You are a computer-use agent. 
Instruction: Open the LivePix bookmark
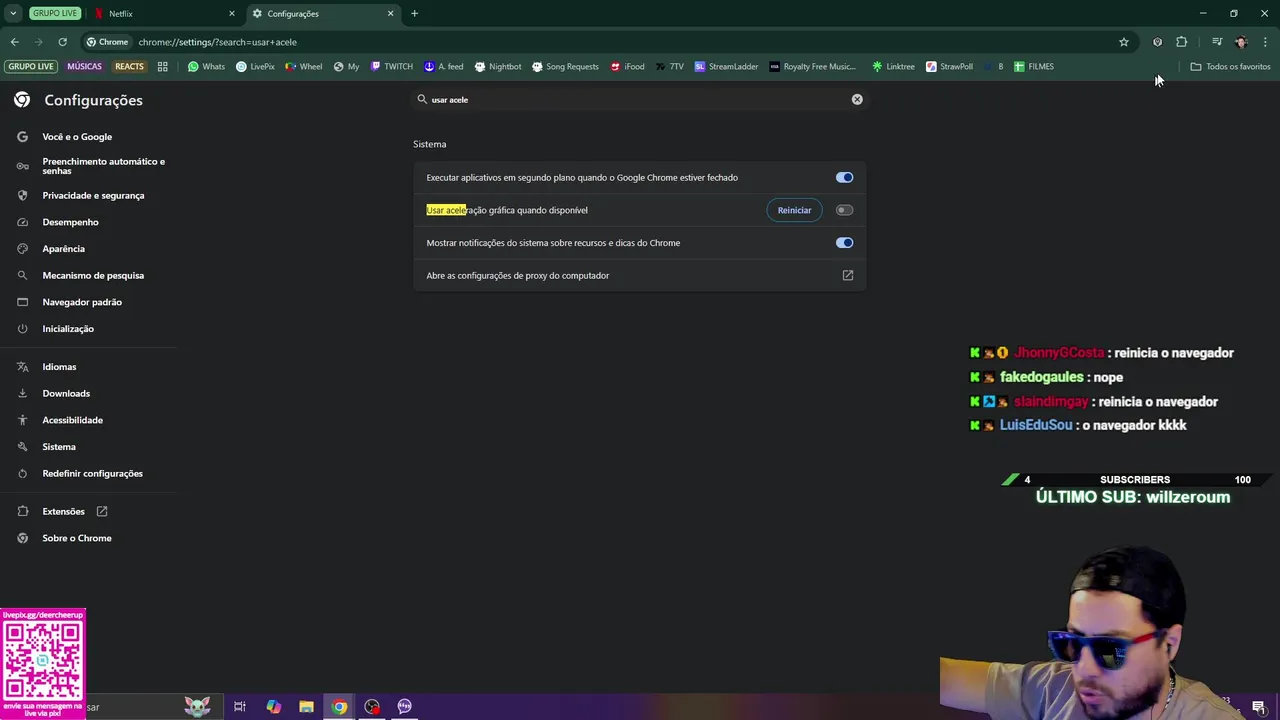pyautogui.click(x=255, y=67)
